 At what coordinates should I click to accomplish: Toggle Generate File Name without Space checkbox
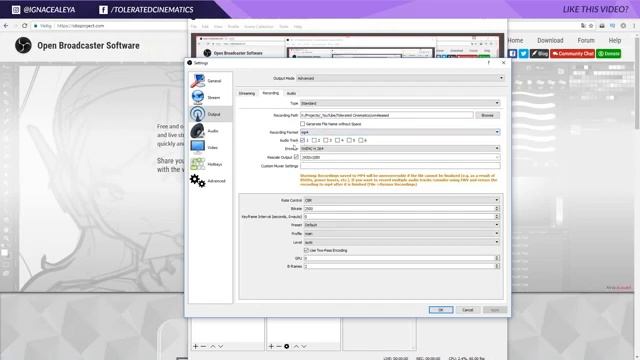[x=302, y=123]
